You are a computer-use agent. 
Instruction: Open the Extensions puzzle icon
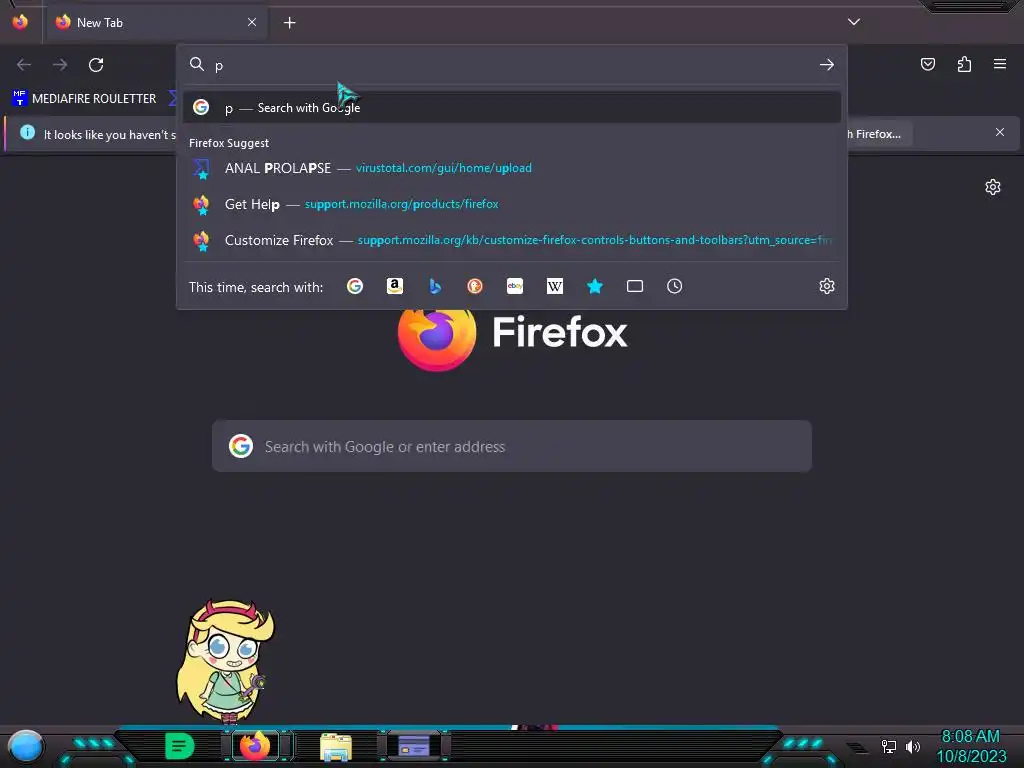point(964,64)
